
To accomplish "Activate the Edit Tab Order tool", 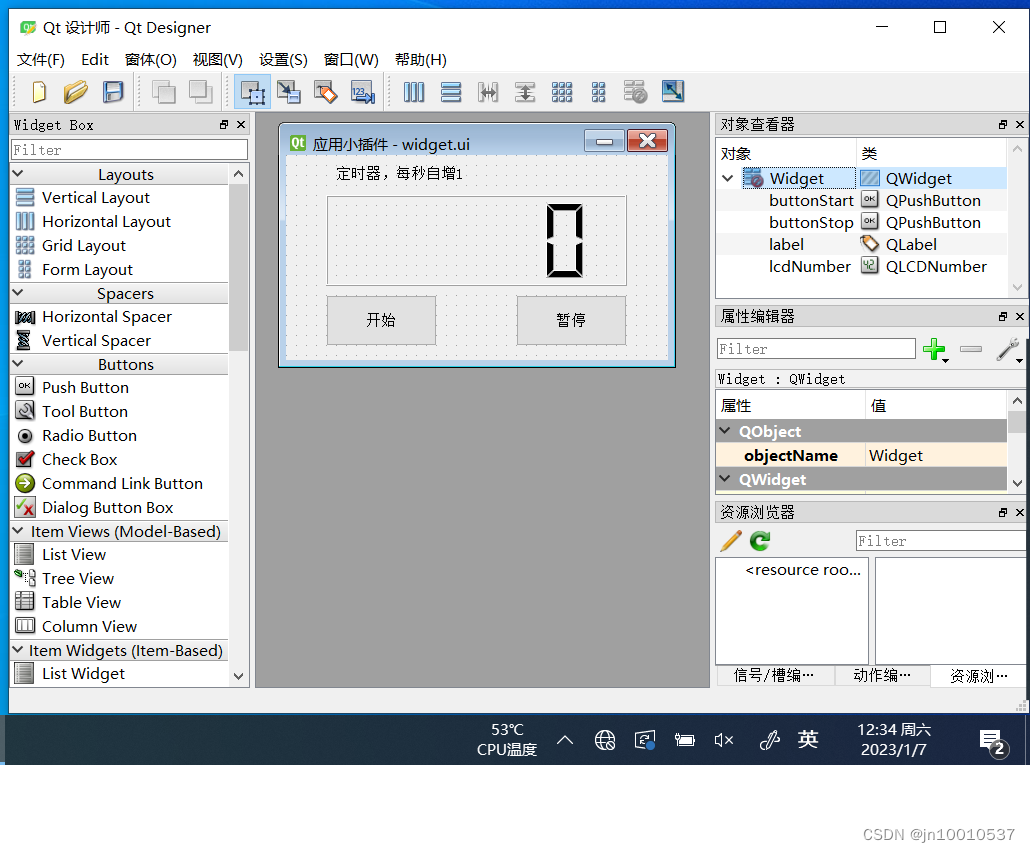I will point(362,91).
